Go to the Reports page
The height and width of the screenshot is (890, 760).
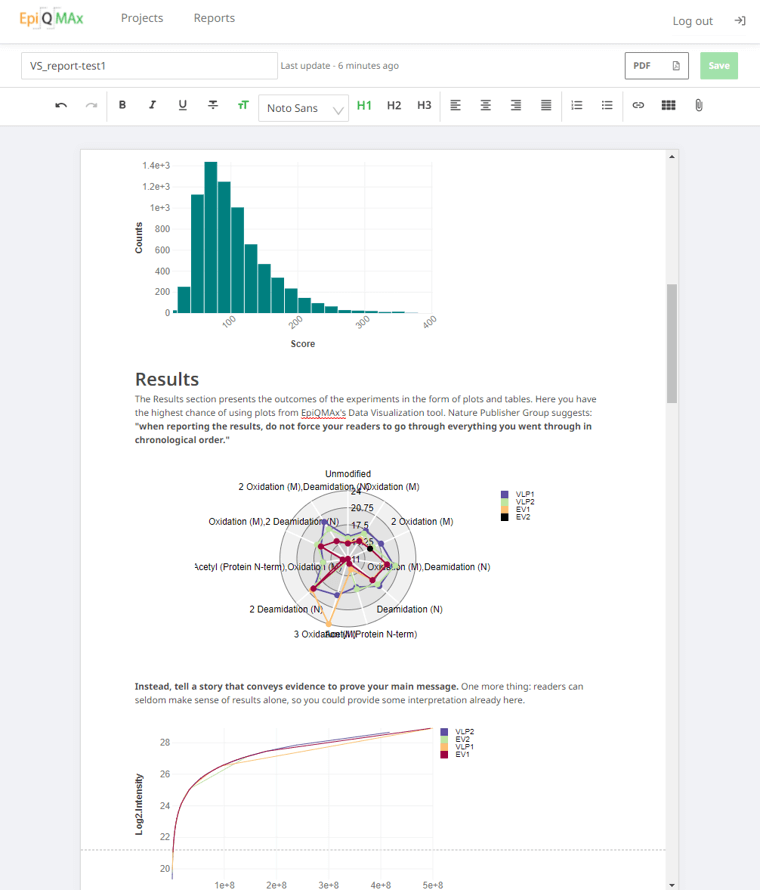pyautogui.click(x=214, y=18)
